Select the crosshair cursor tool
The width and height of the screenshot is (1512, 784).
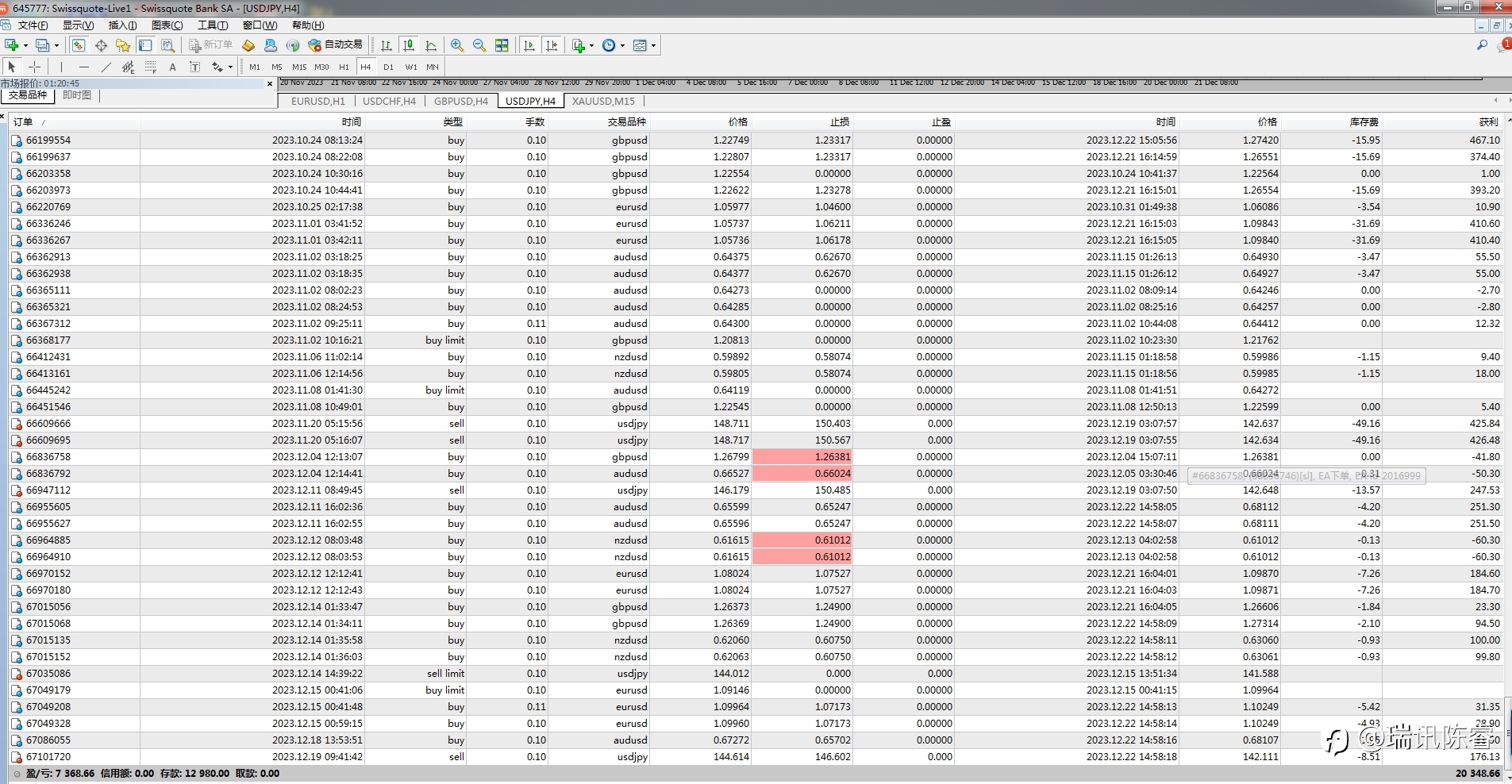(x=34, y=67)
